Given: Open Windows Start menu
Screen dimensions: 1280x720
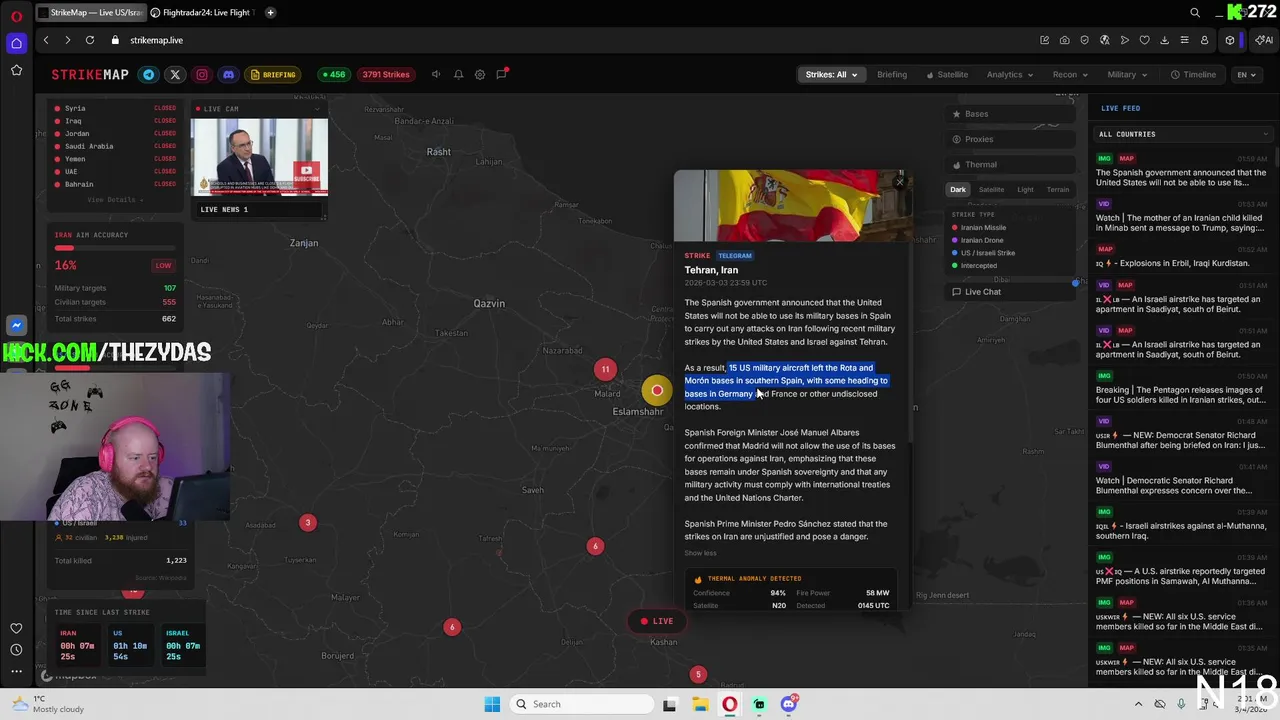Looking at the screenshot, I should [x=492, y=704].
